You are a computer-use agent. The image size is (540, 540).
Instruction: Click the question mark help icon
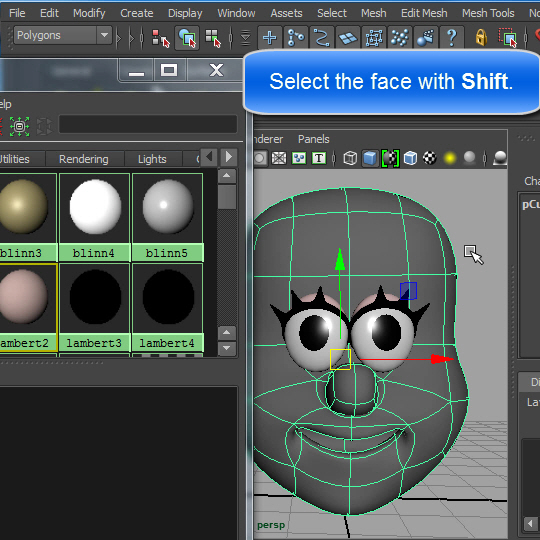[x=452, y=37]
